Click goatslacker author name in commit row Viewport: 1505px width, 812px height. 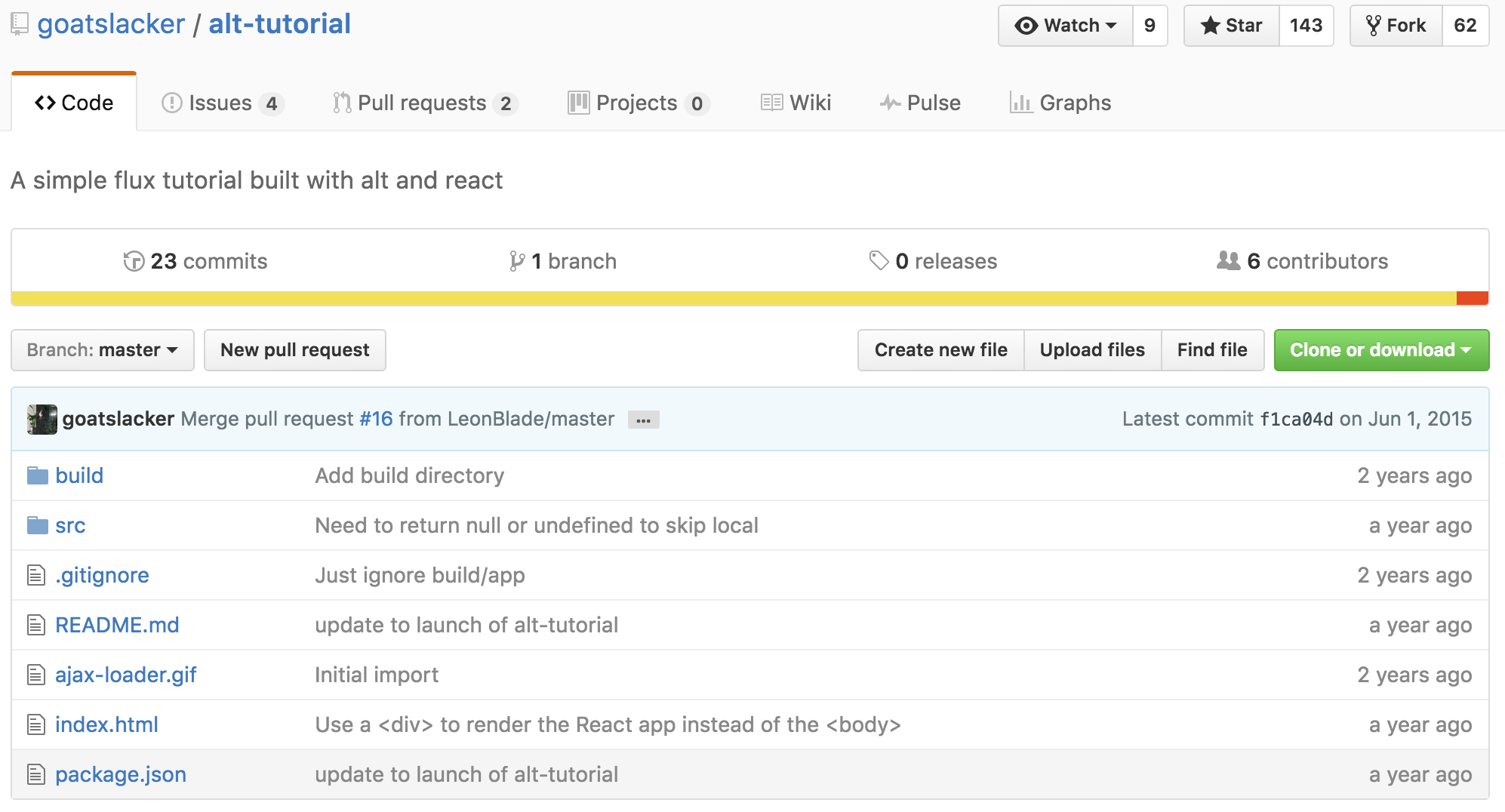(x=118, y=419)
